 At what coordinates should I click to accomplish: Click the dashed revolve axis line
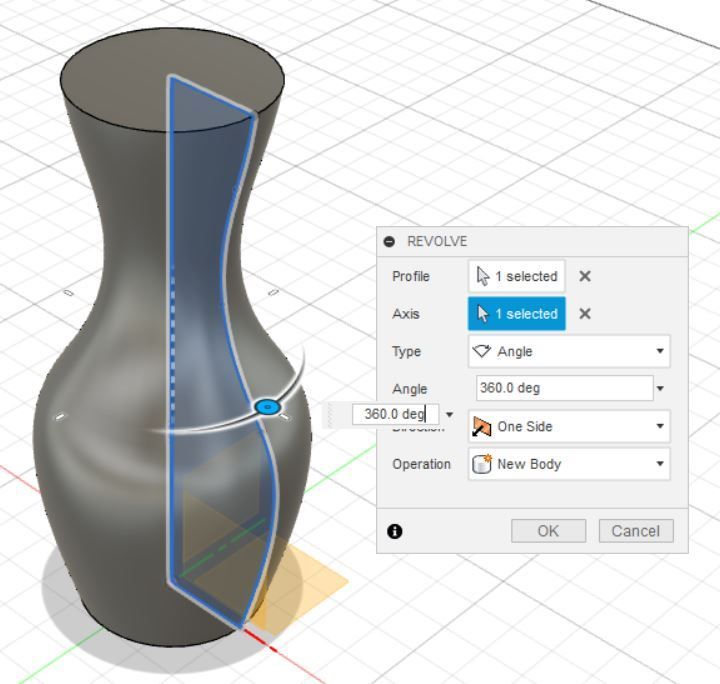[173, 344]
